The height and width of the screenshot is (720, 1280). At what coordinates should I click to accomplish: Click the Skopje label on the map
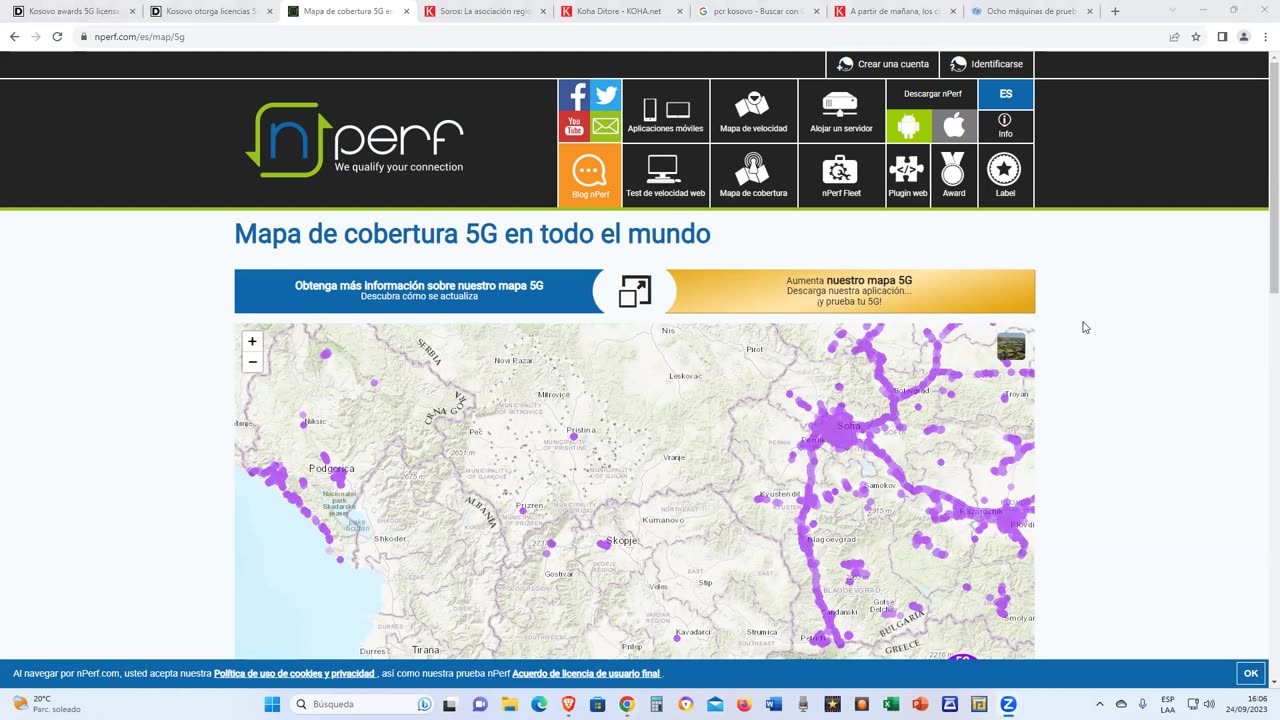point(622,540)
